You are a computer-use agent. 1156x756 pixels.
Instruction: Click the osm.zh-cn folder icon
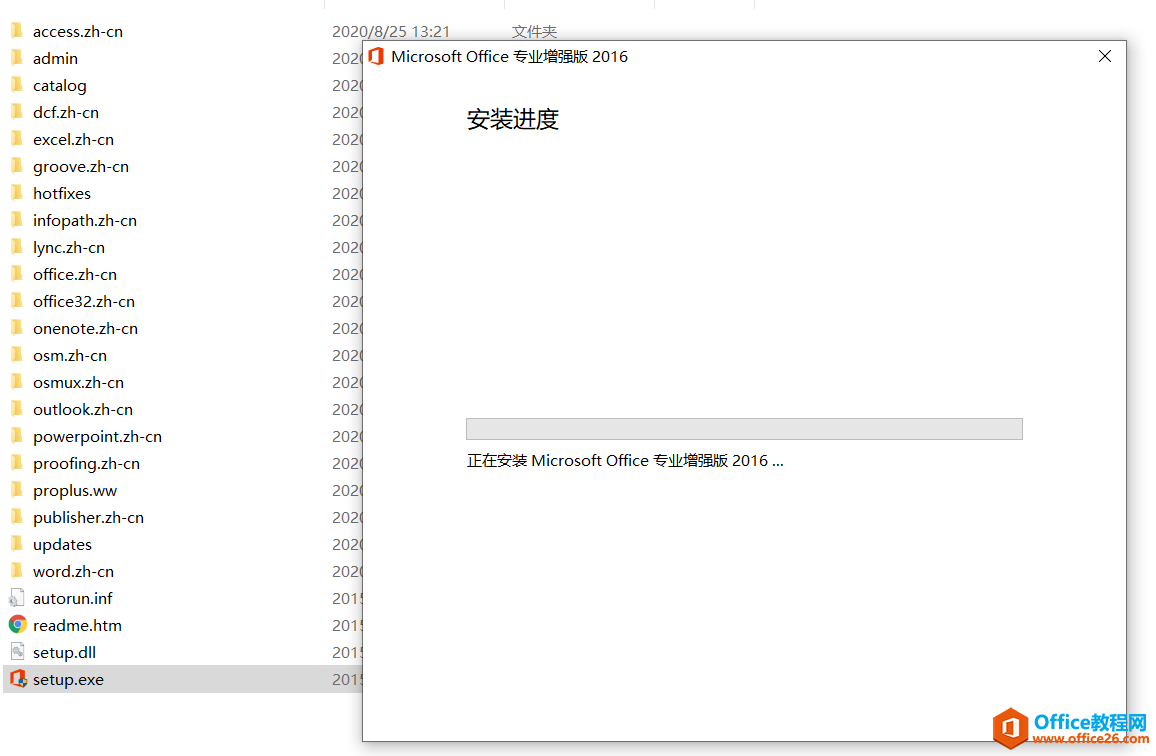click(17, 355)
